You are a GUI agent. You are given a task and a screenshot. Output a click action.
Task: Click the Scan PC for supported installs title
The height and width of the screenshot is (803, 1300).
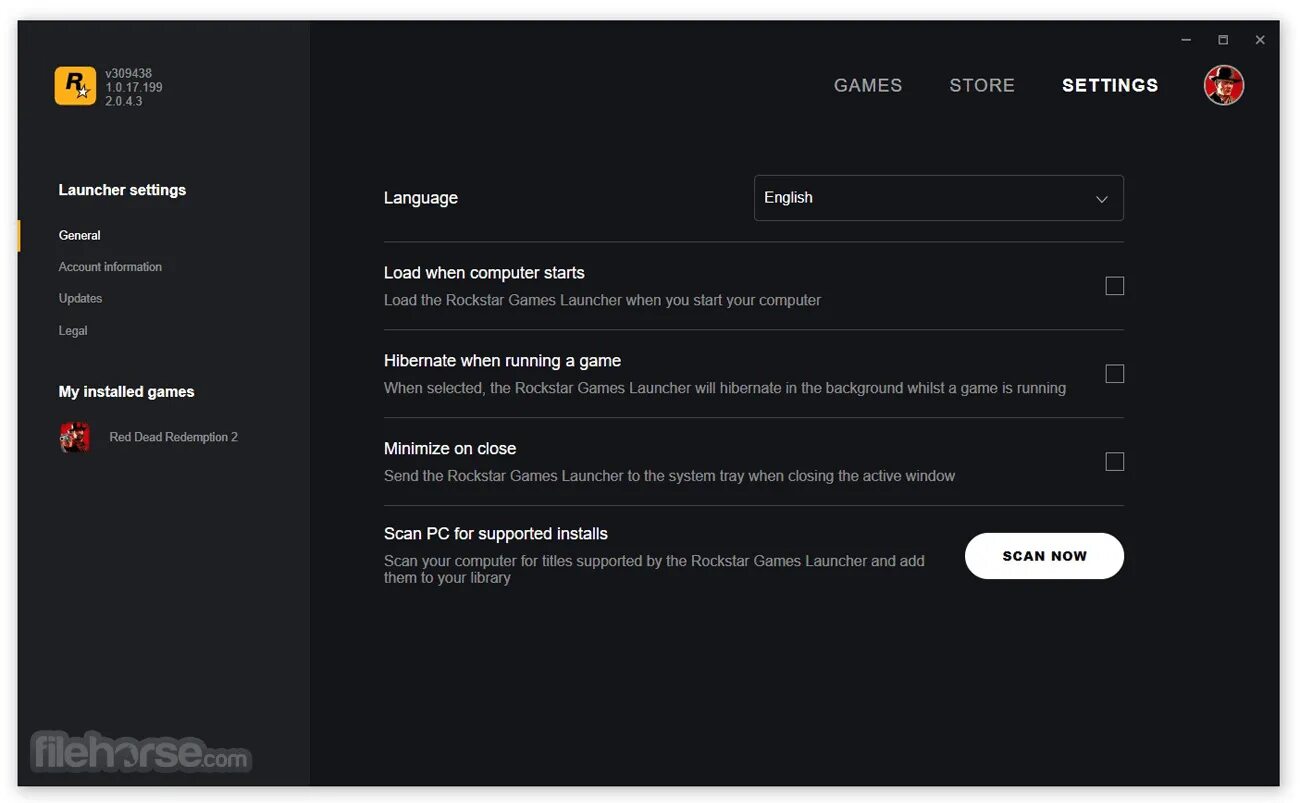[x=496, y=534]
